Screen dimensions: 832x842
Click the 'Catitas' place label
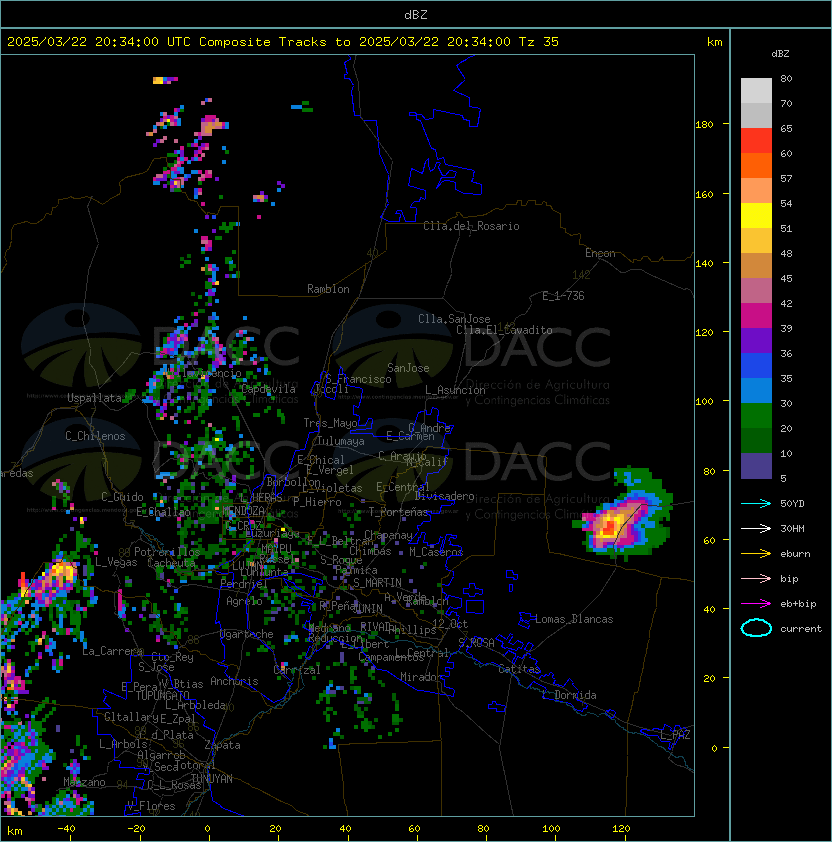tap(519, 669)
